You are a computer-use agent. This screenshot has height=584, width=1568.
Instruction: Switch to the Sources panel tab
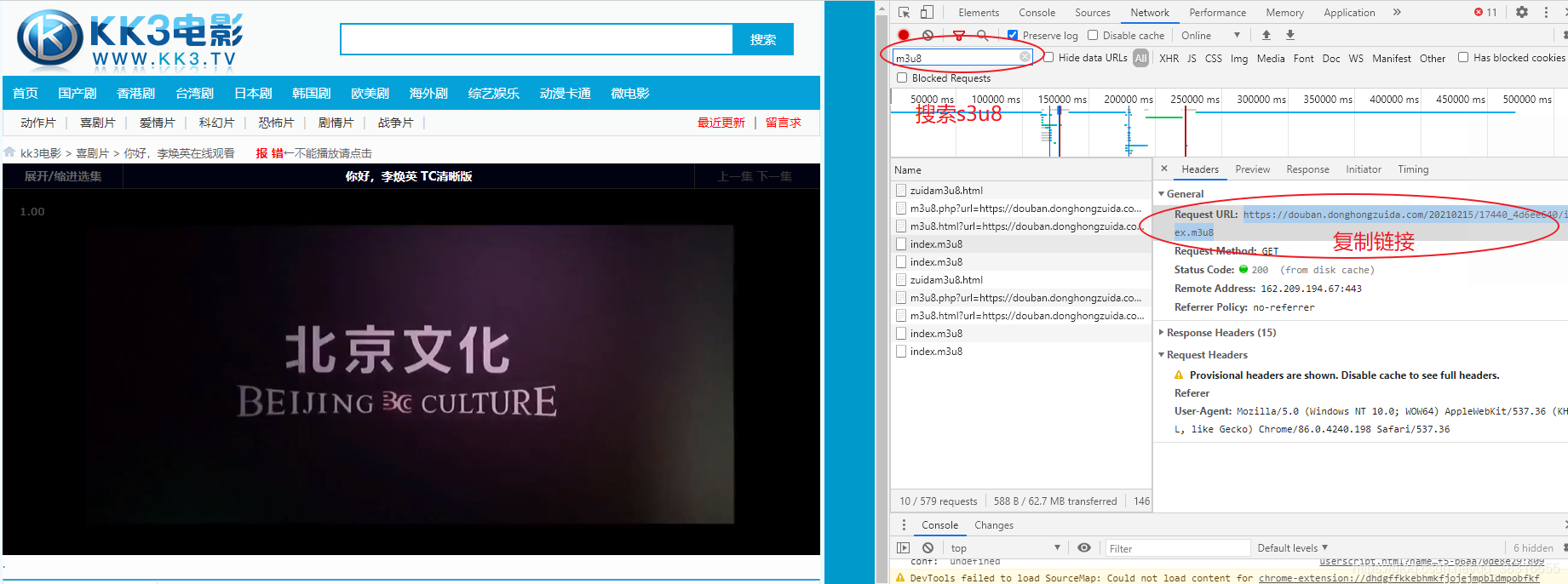[1093, 12]
